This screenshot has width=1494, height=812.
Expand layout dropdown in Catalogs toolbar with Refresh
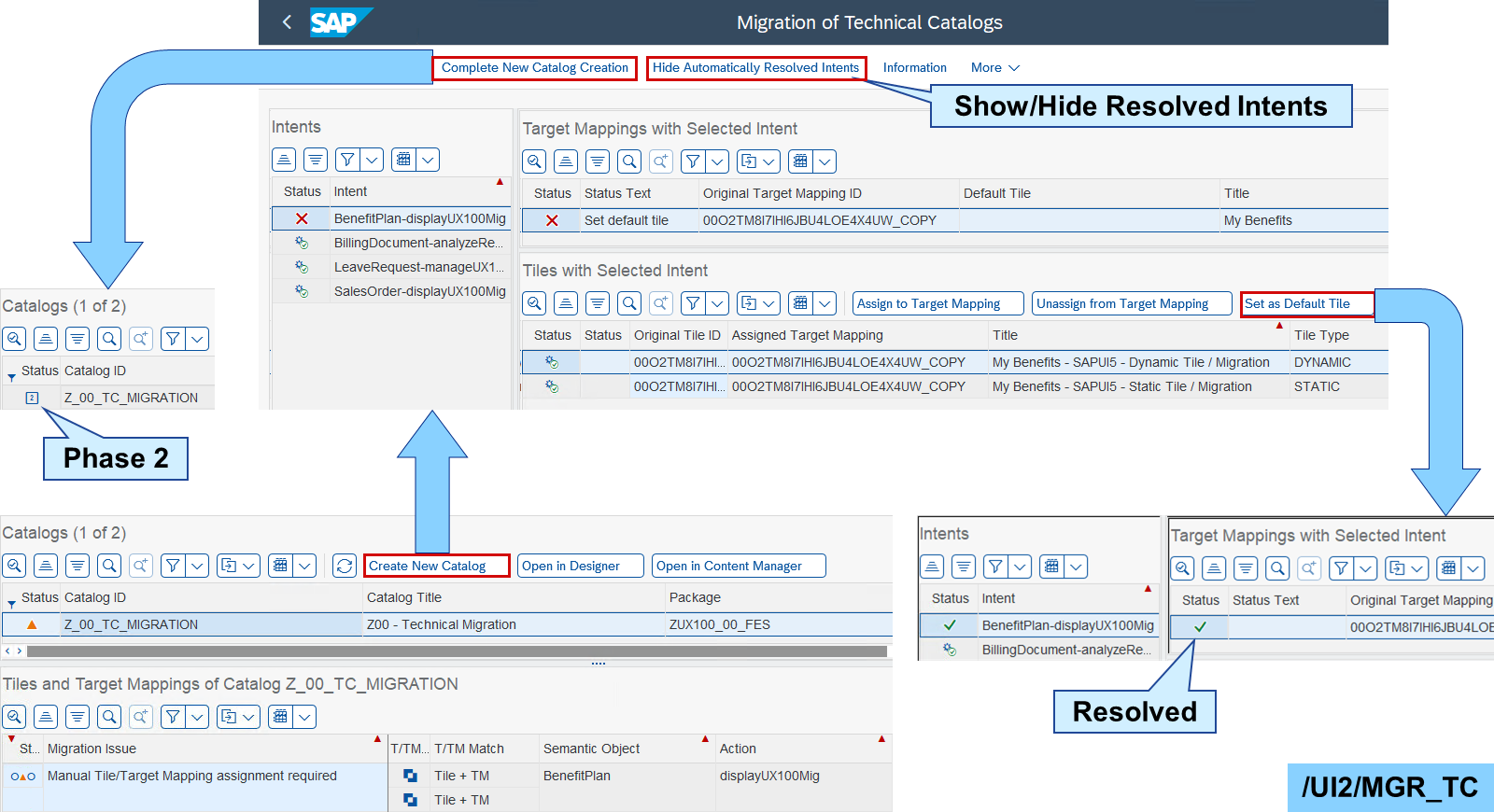304,566
